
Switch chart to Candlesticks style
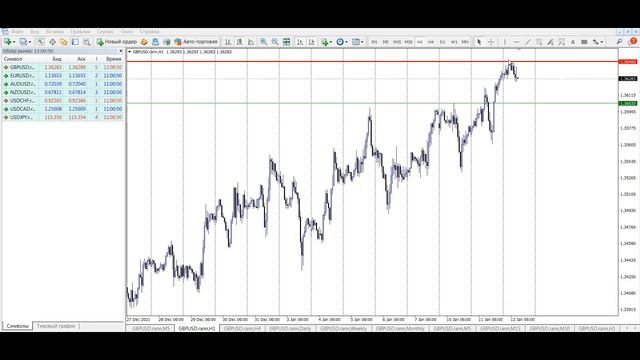click(x=240, y=42)
